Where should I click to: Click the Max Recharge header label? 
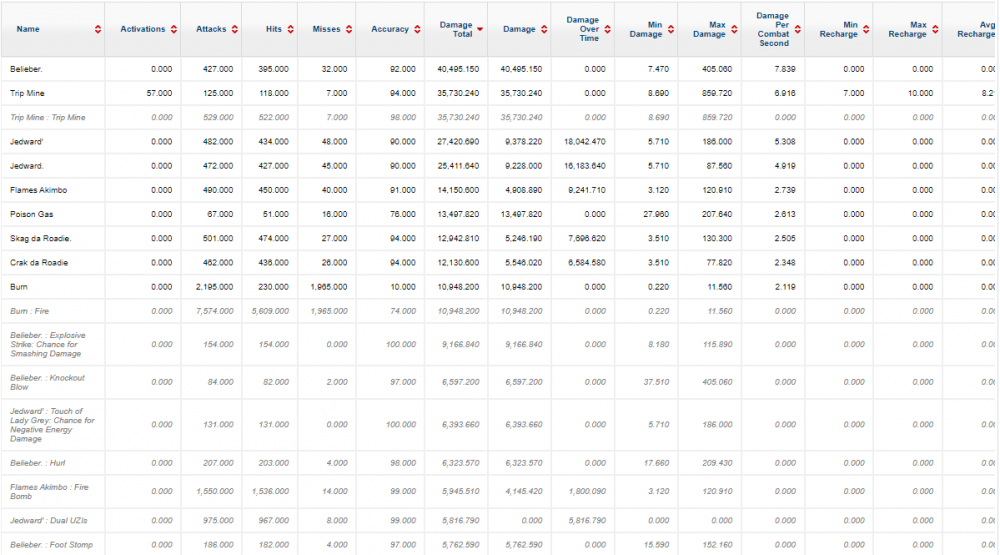[x=906, y=29]
